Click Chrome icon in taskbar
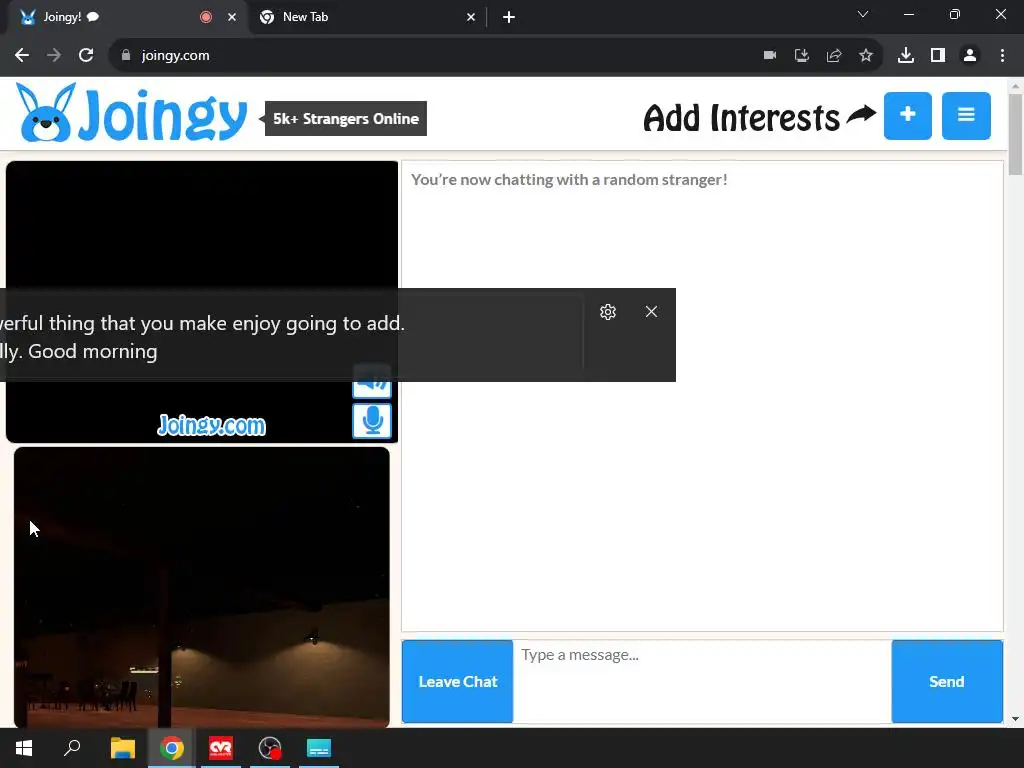Viewport: 1024px width, 768px height. 172,748
